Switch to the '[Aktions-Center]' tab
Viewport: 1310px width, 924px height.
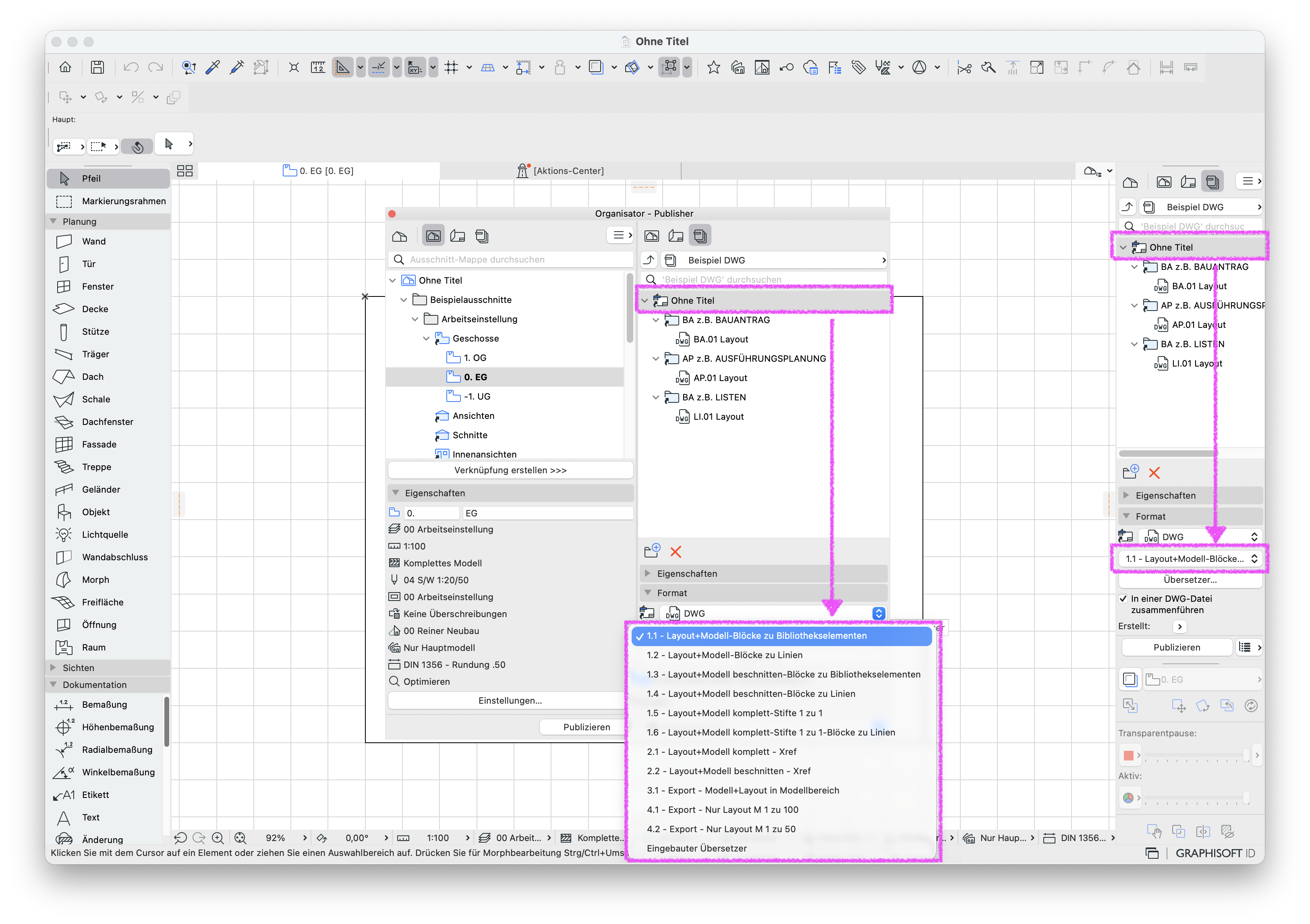coord(560,170)
